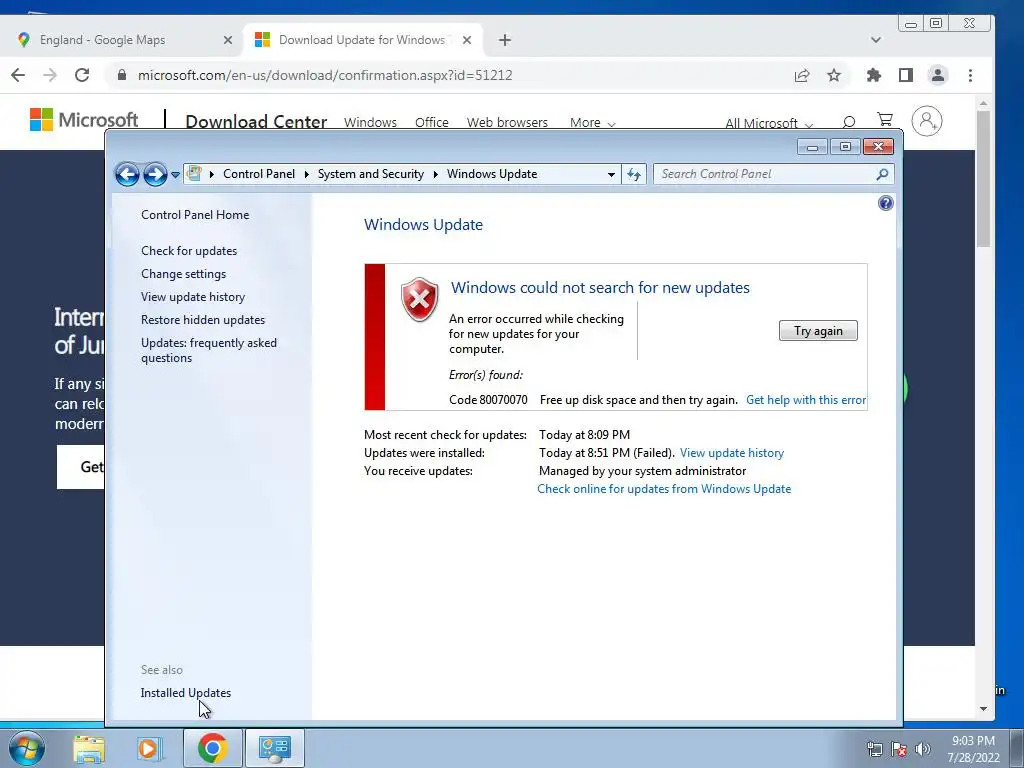
Task: Open Download Center heading link
Action: 256,121
